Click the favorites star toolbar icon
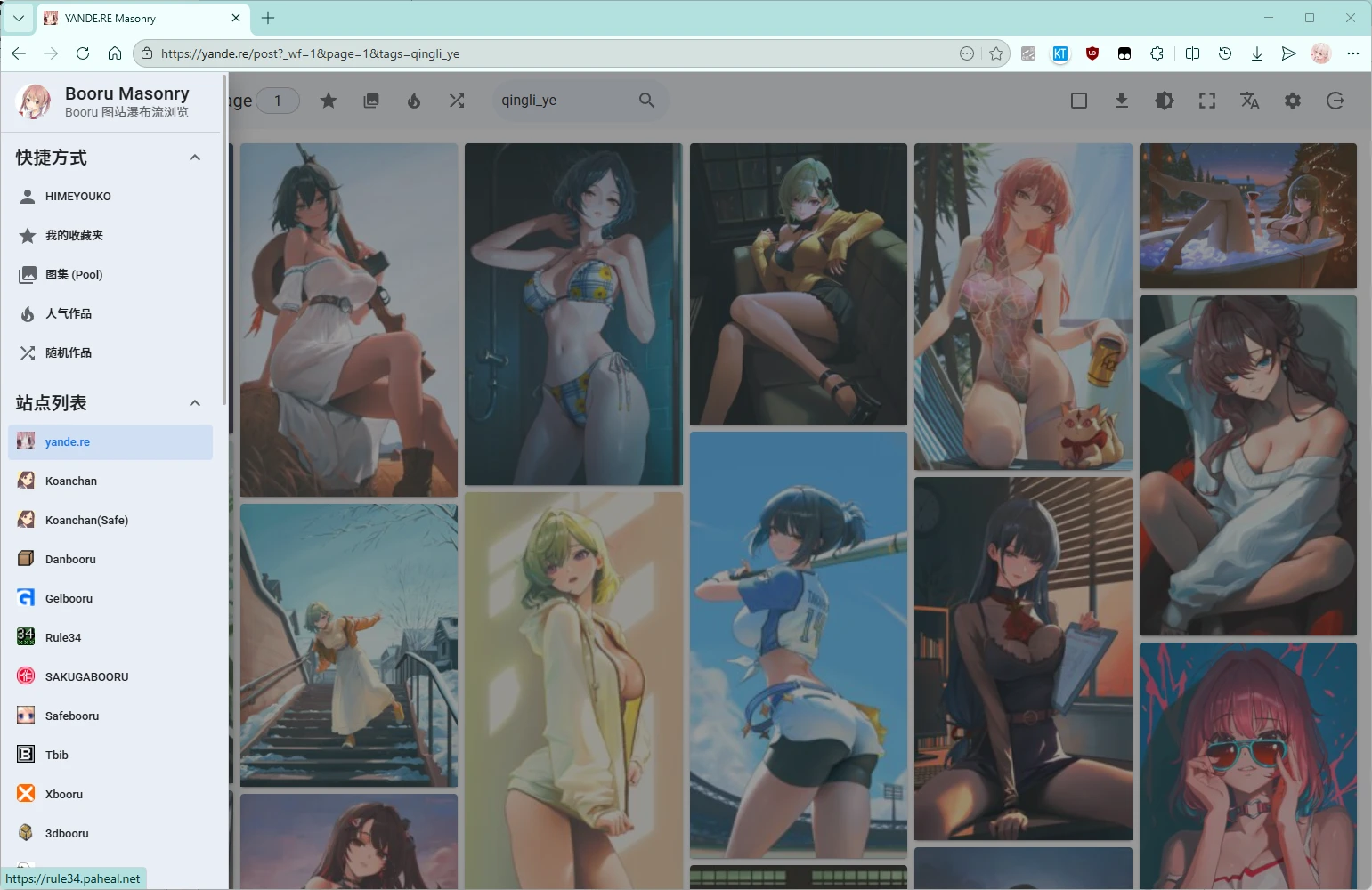The image size is (1372, 890). pos(329,101)
